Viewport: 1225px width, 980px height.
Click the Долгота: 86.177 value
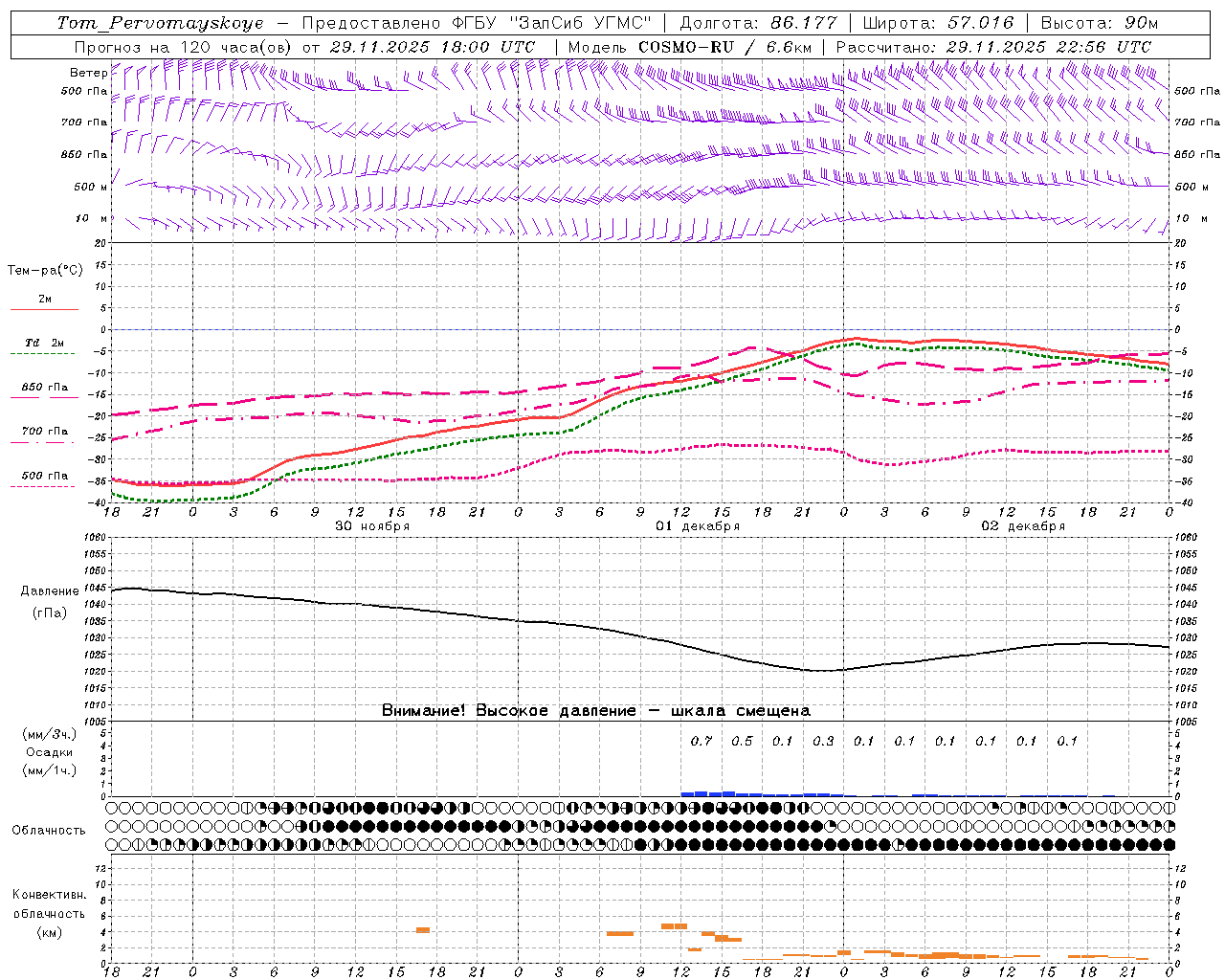[x=758, y=23]
